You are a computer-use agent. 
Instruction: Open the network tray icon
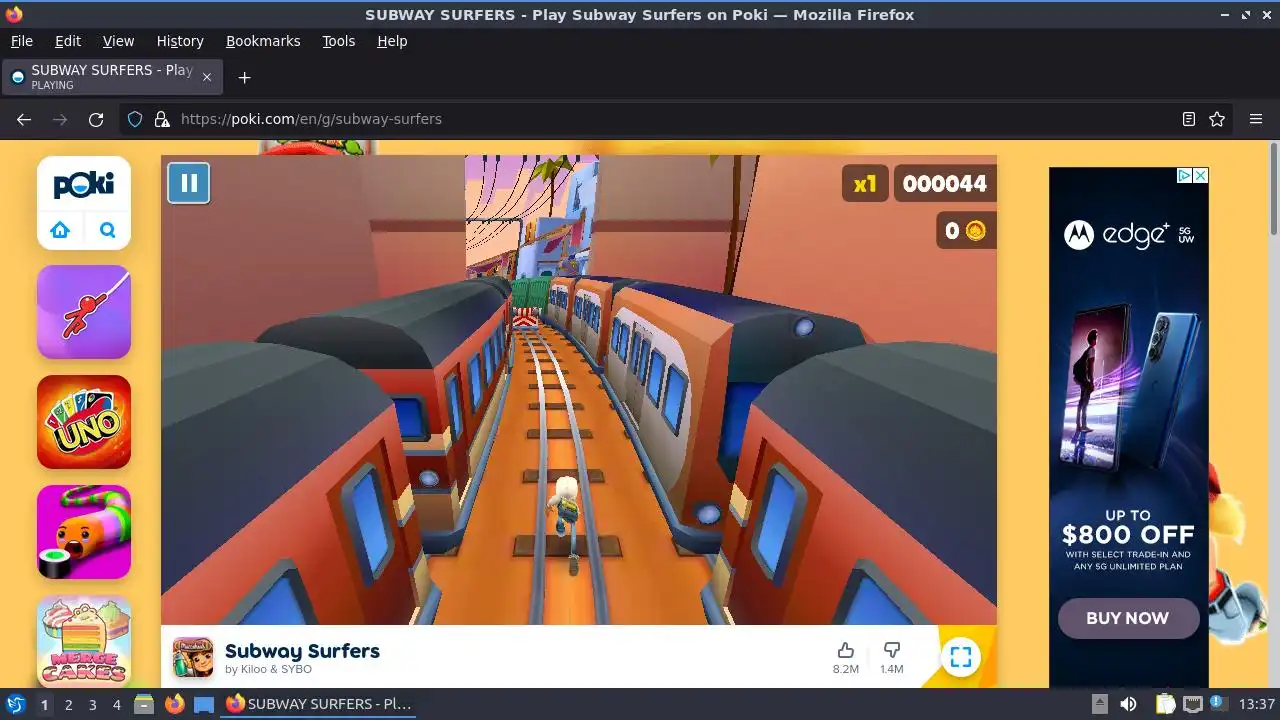pyautogui.click(x=1192, y=704)
